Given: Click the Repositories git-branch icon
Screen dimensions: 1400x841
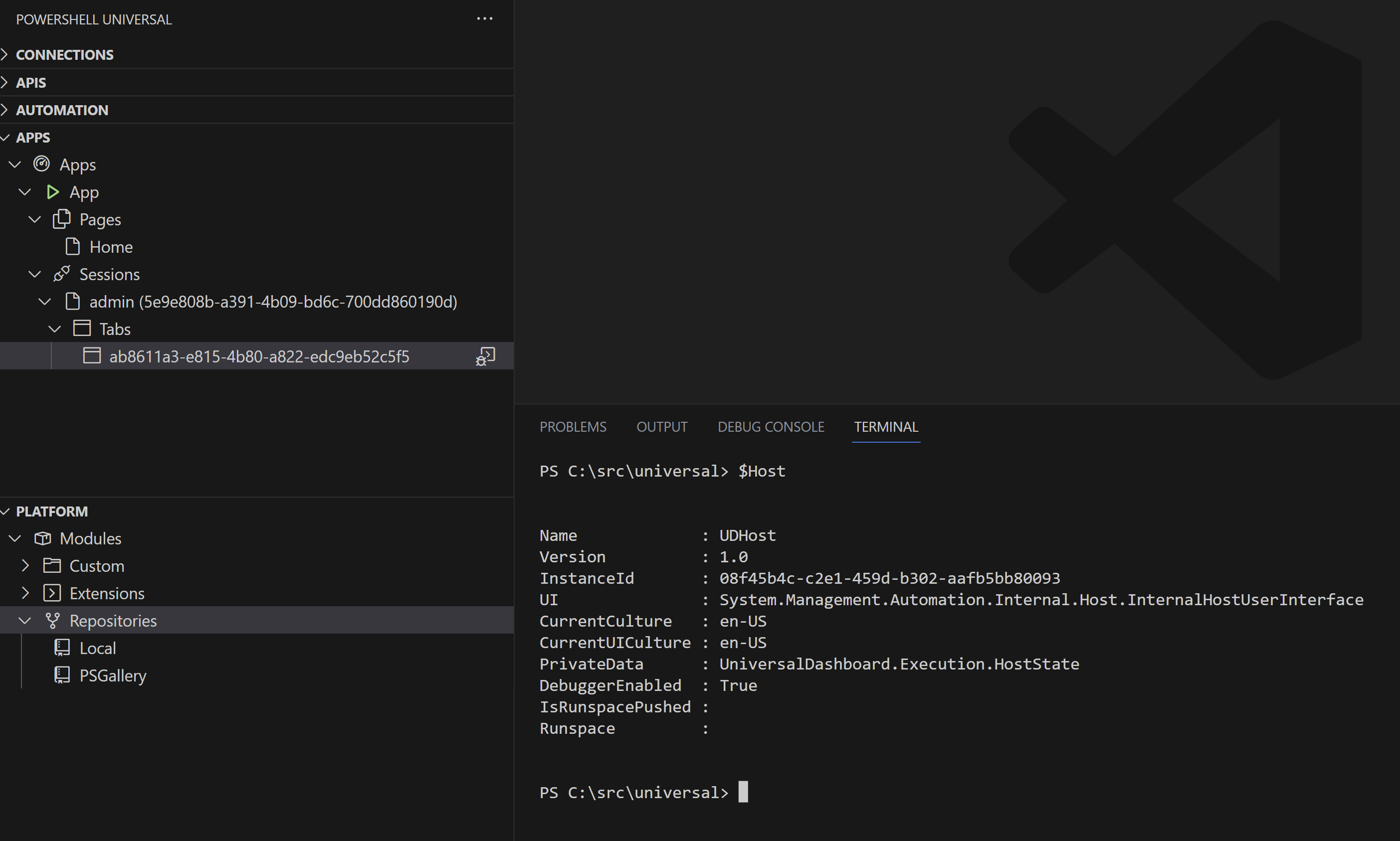Looking at the screenshot, I should pyautogui.click(x=53, y=621).
